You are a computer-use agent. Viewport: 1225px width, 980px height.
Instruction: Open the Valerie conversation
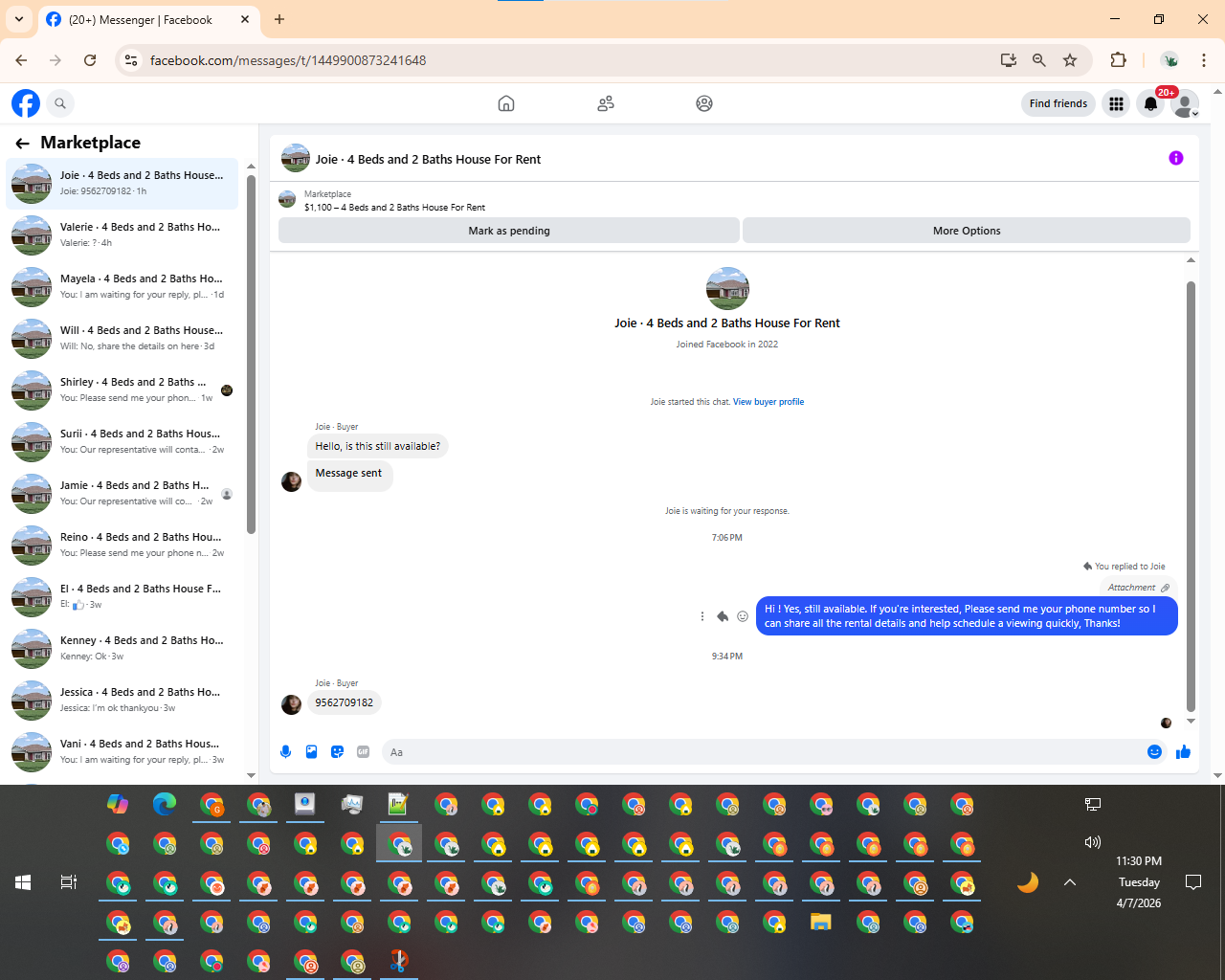click(122, 234)
